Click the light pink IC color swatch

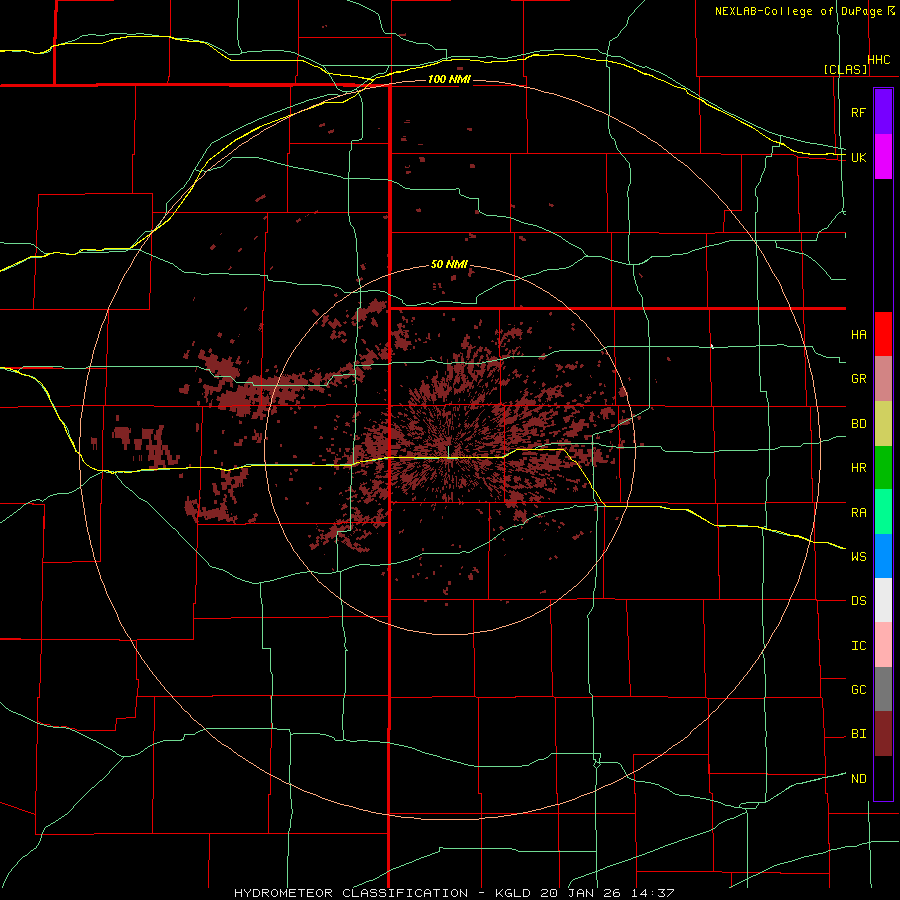(883, 645)
